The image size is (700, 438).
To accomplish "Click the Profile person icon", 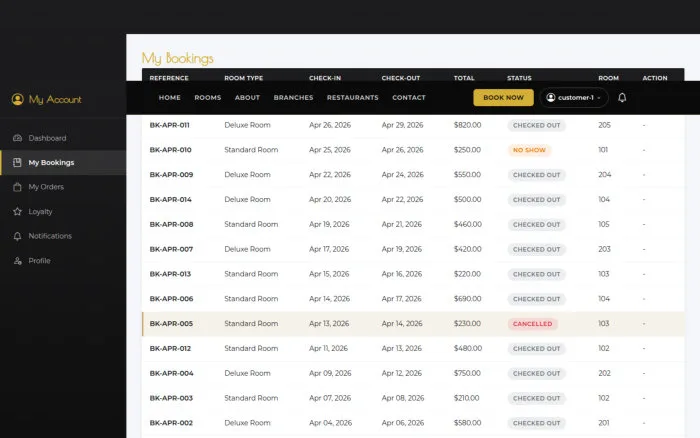I will coord(17,261).
